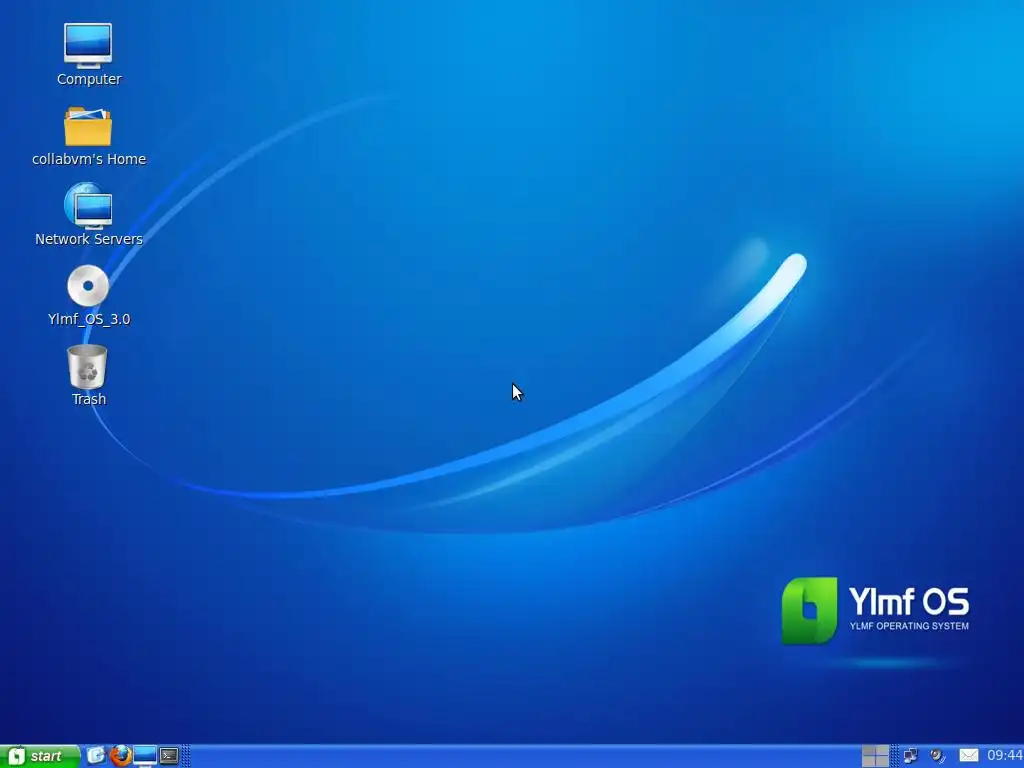
Task: Open collabvm's Home folder icon
Action: tap(88, 127)
